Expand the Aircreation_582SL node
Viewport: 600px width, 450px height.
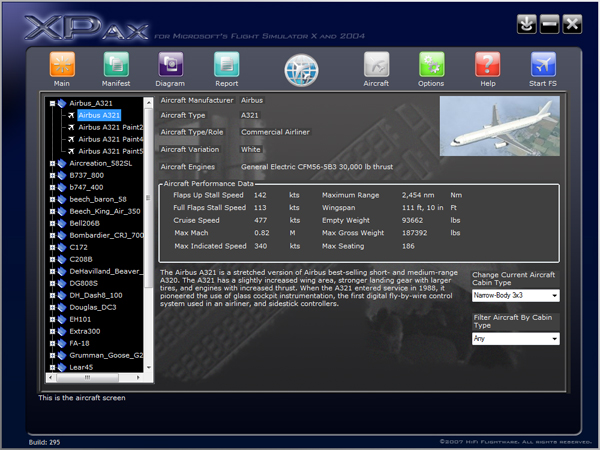coord(52,163)
